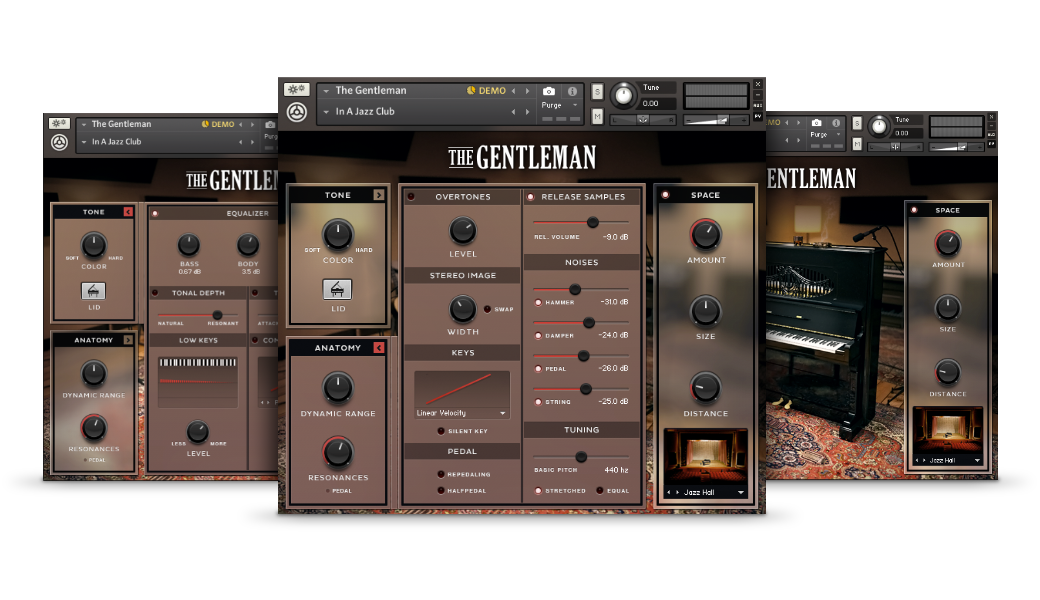Toggle the Release Samples power LED

[531, 197]
